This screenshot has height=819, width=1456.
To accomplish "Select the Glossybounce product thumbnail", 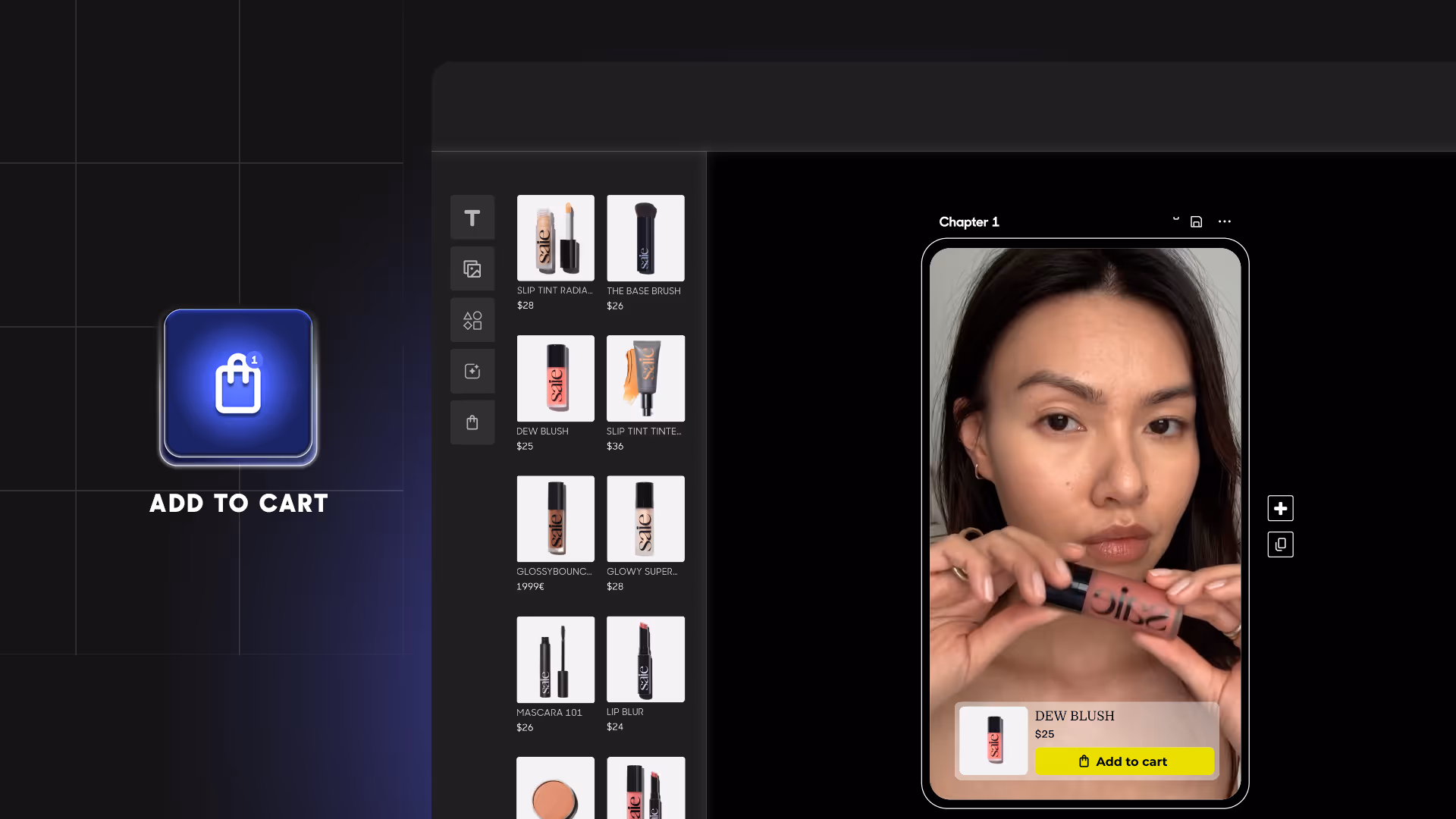I will (x=555, y=519).
